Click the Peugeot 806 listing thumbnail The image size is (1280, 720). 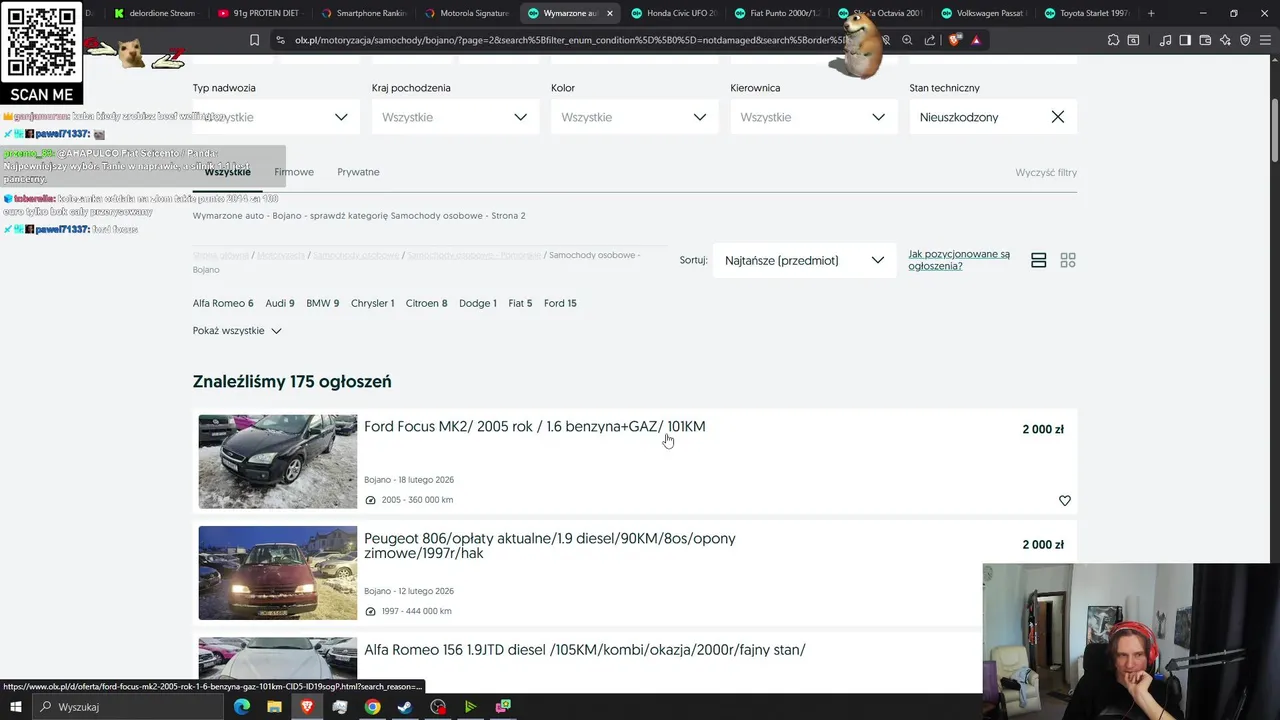pos(277,573)
